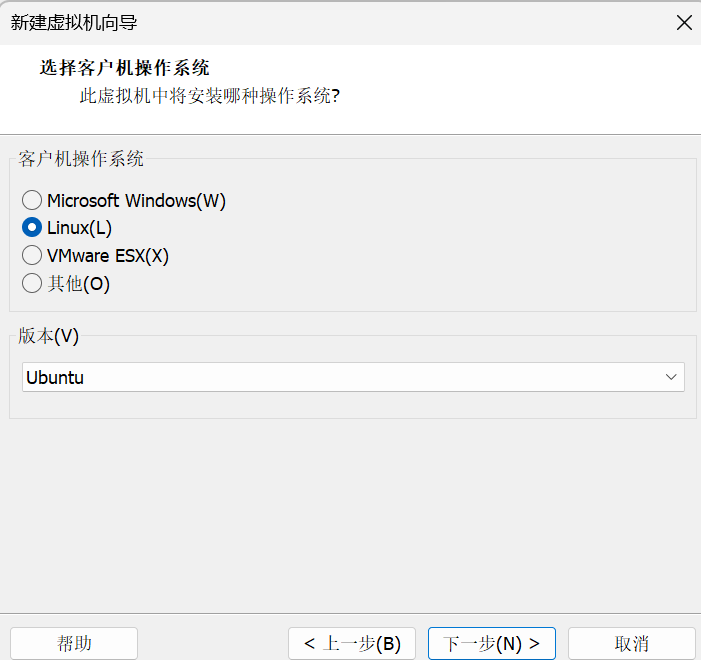Click the 版本(V) group label
This screenshot has width=701, height=660.
click(48, 336)
